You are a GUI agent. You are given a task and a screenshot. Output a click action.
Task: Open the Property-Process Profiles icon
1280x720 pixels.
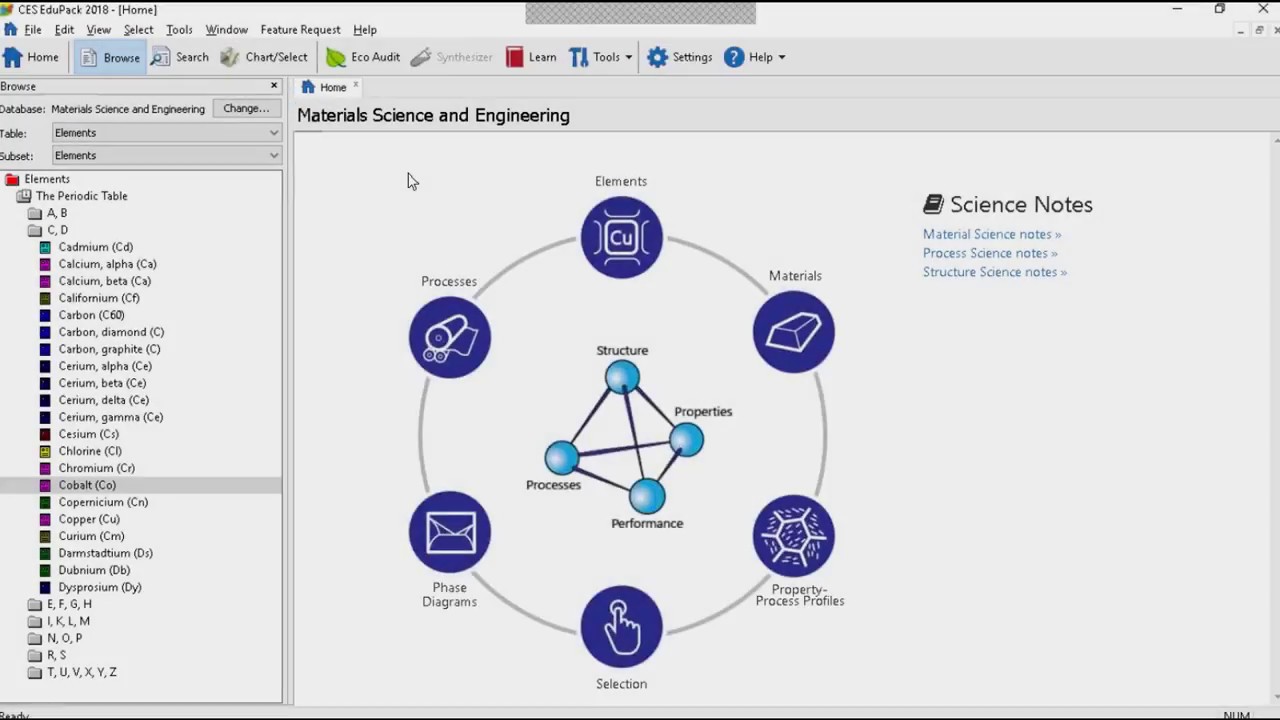tap(794, 536)
